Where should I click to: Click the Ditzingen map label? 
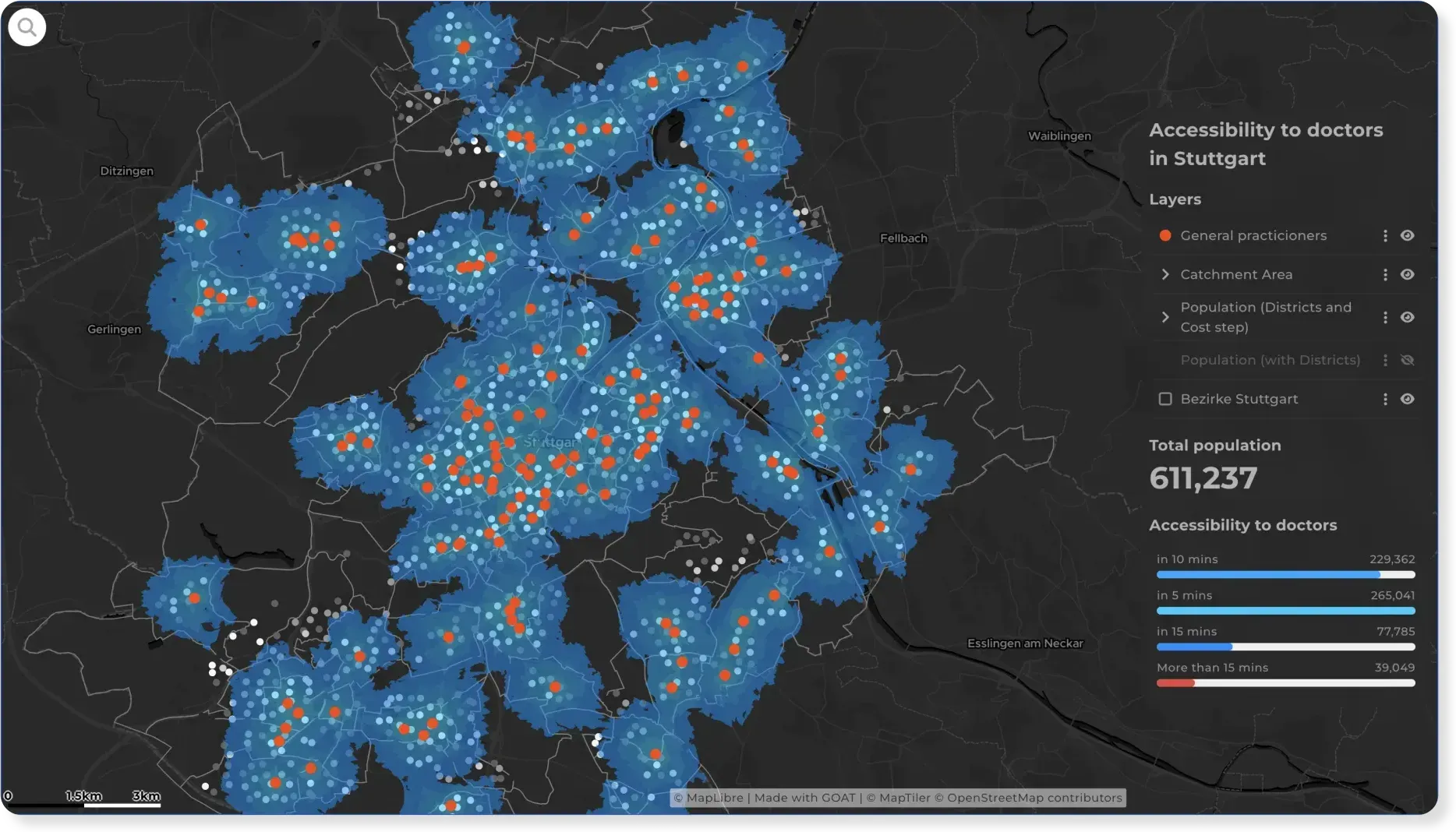point(126,171)
